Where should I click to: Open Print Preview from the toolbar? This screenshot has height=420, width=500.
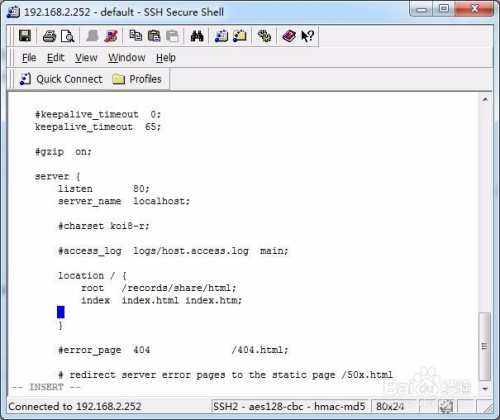[68, 36]
